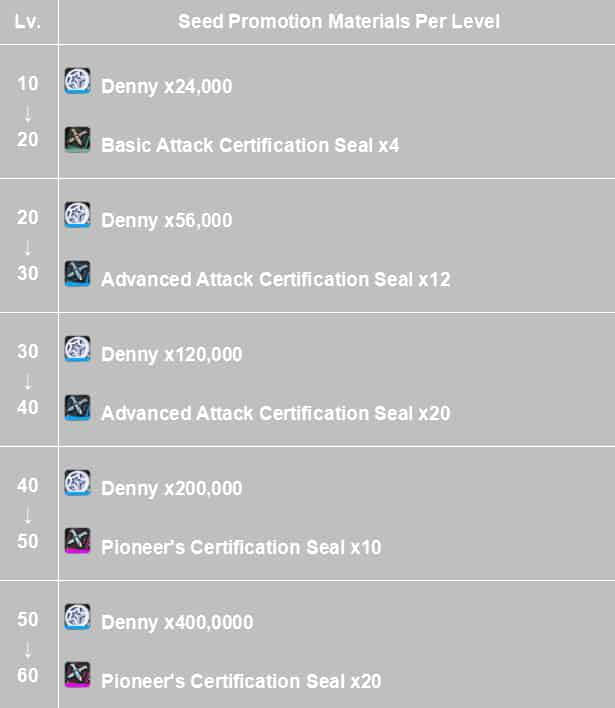Click the arrow between levels 50 and 60
The width and height of the screenshot is (615, 708).
click(x=28, y=647)
